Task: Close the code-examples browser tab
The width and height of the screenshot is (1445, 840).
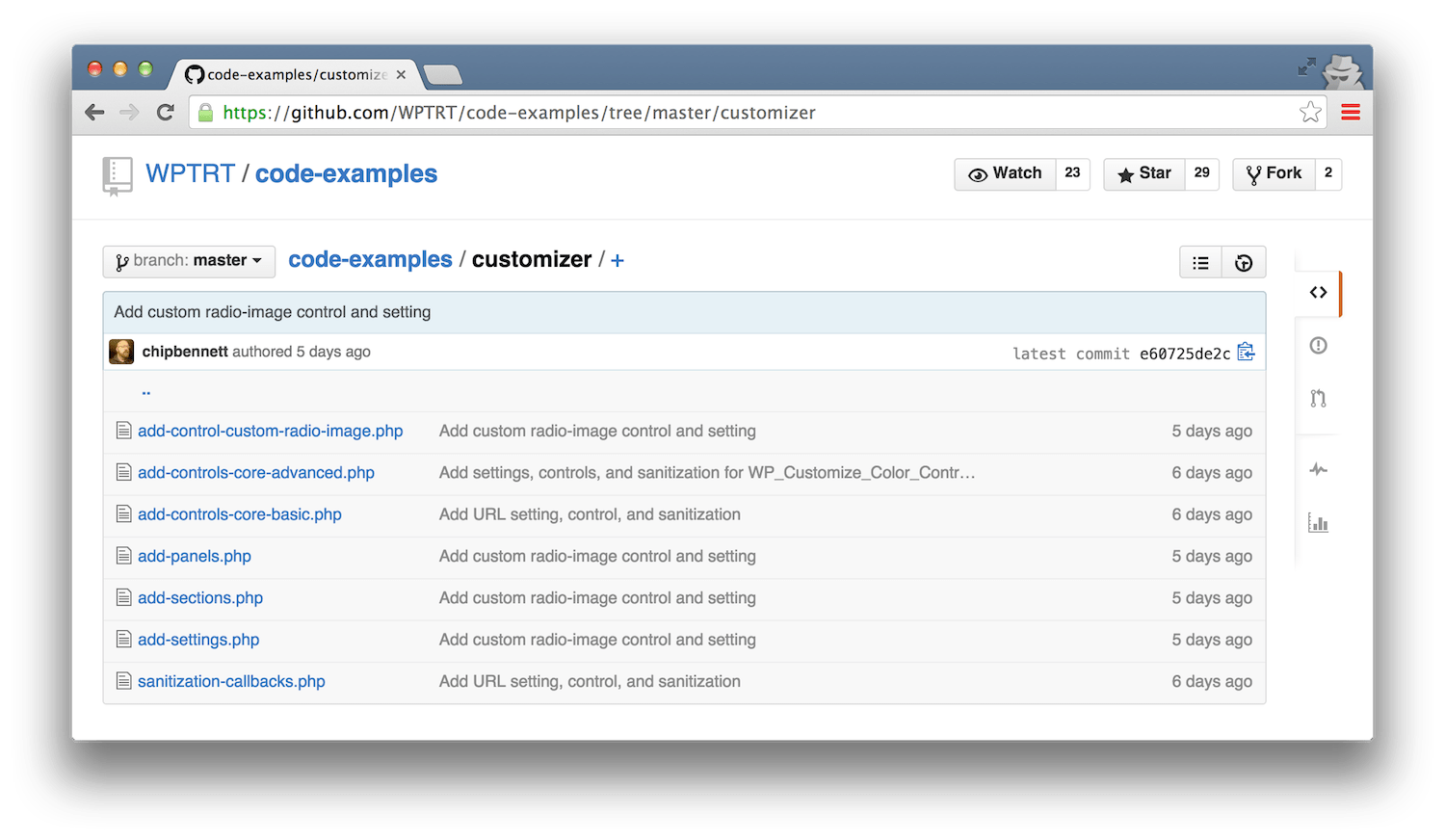Action: point(401,74)
